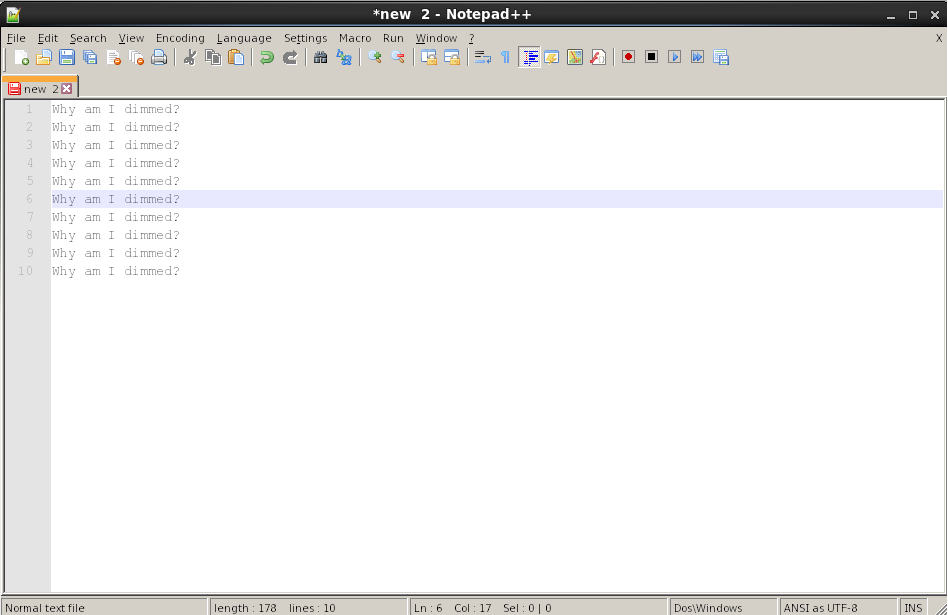This screenshot has width=948, height=615.
Task: Start macro recording with the red dot
Action: click(628, 57)
